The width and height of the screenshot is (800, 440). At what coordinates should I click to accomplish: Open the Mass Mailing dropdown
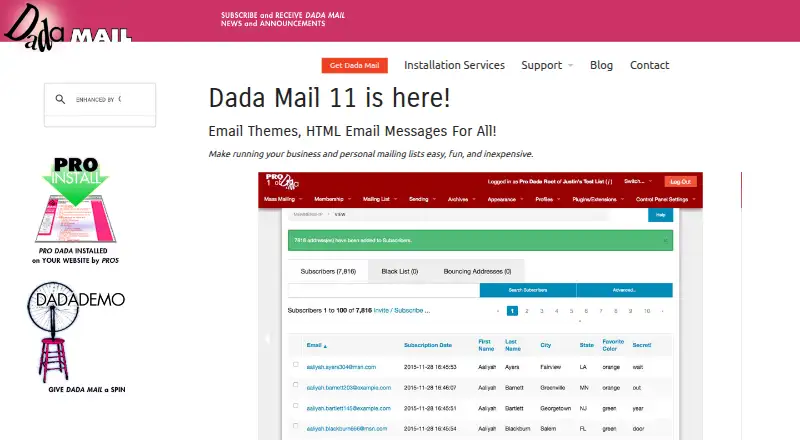tap(283, 199)
